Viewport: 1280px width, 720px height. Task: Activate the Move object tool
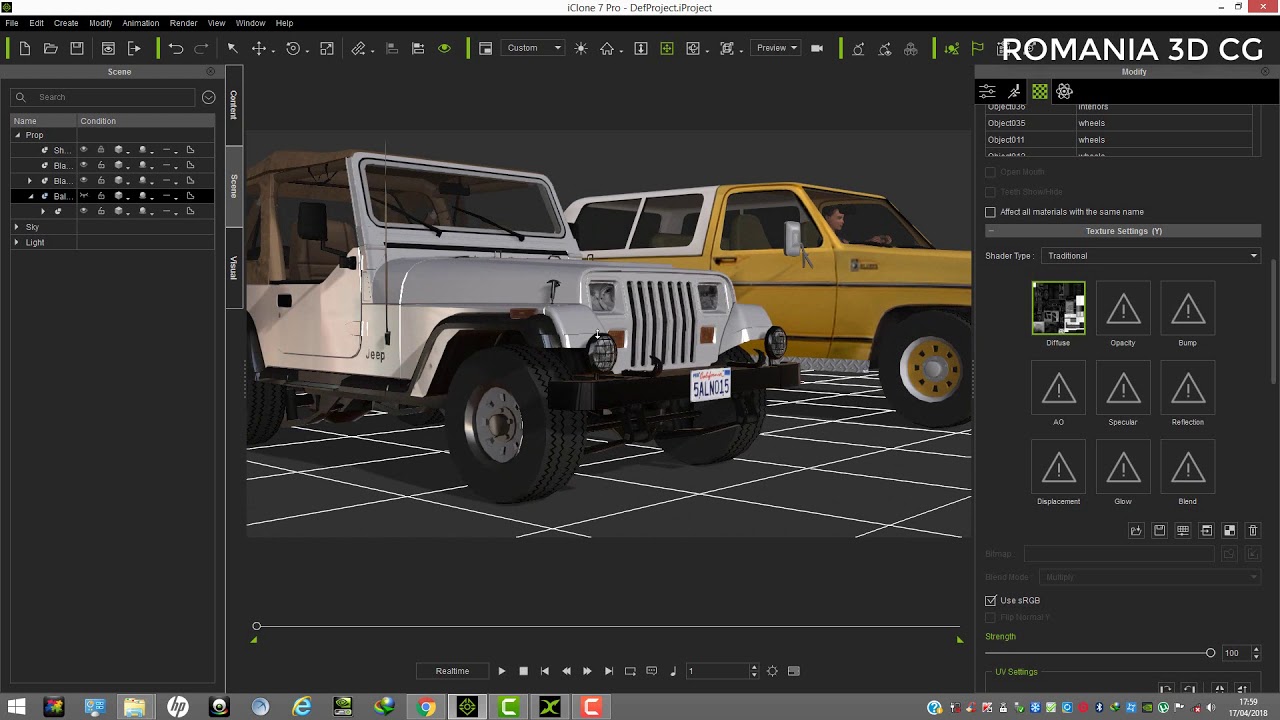(259, 48)
